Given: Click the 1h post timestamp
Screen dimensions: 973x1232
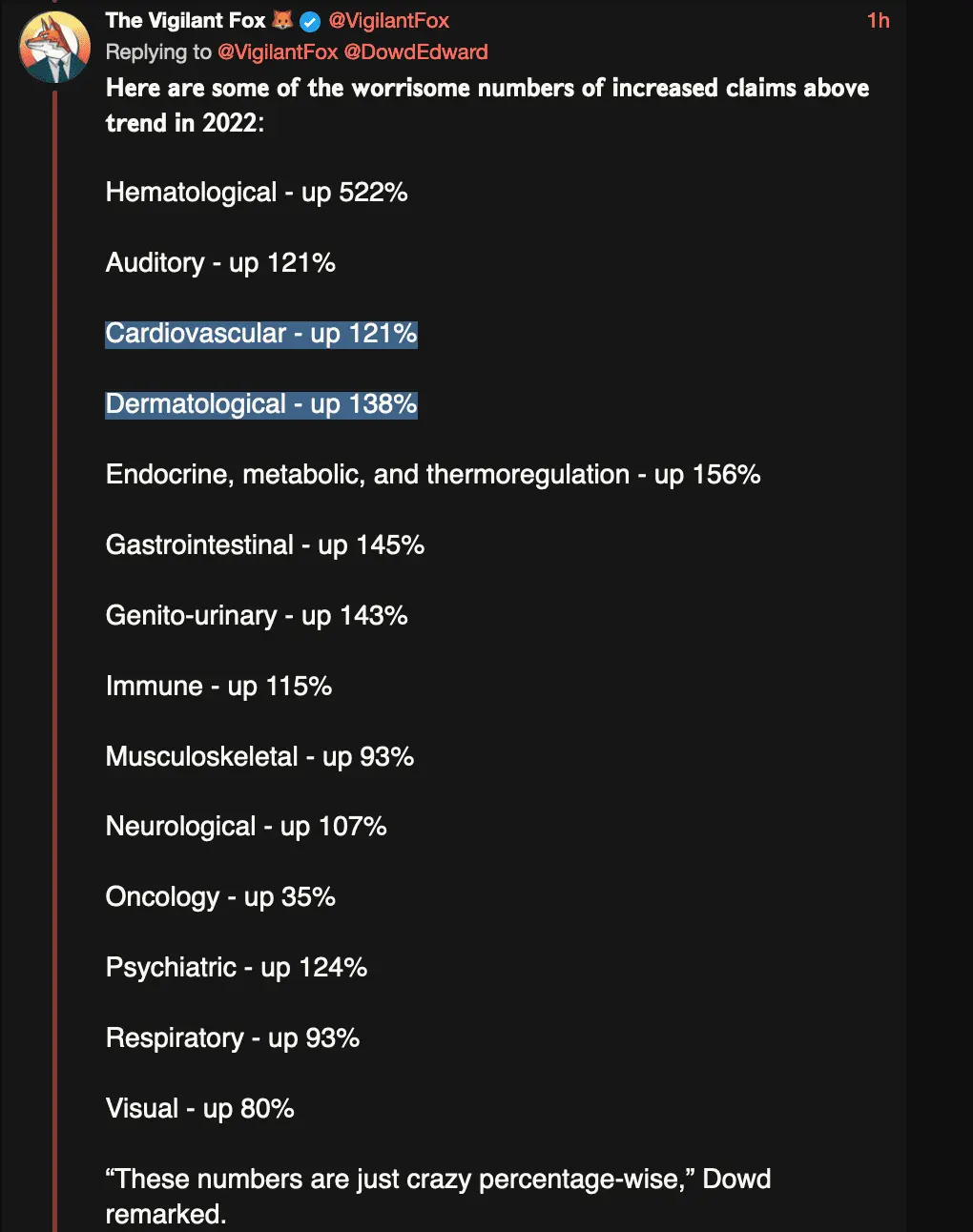Looking at the screenshot, I should [878, 21].
